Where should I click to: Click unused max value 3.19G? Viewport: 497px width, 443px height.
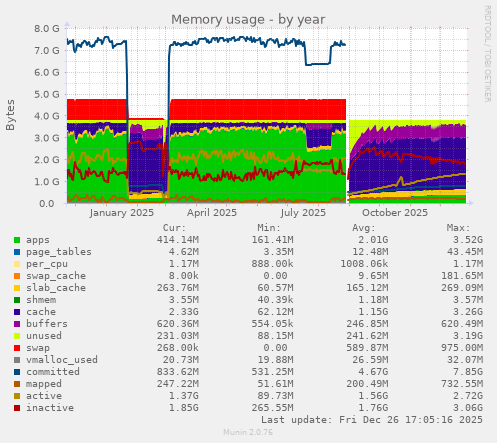tap(468, 336)
